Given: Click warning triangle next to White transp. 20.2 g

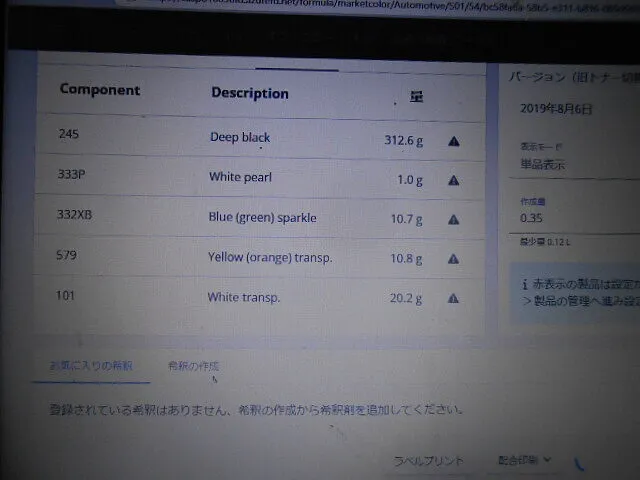Looking at the screenshot, I should (453, 298).
